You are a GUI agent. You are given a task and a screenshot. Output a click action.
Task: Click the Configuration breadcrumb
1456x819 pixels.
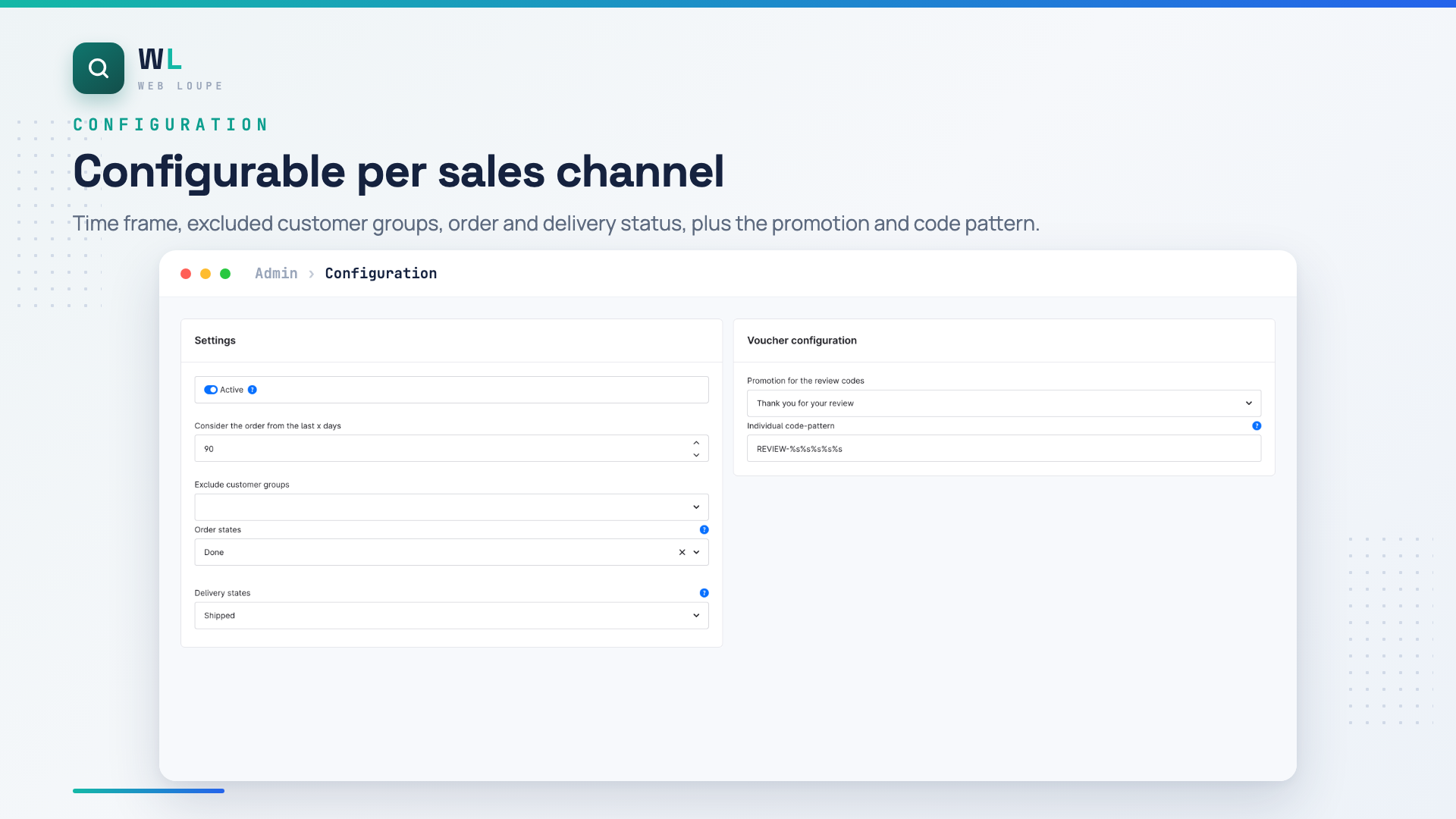click(381, 274)
